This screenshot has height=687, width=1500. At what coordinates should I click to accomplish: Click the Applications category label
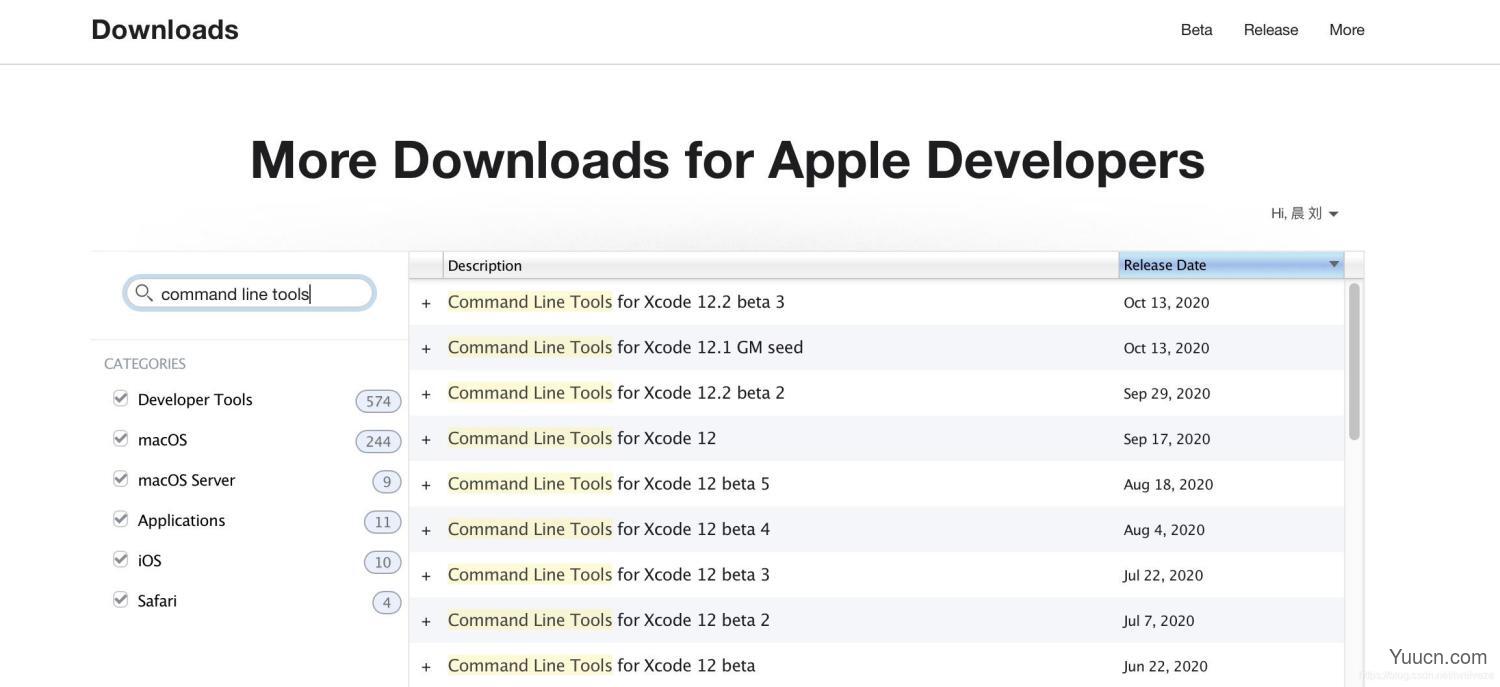click(x=181, y=520)
